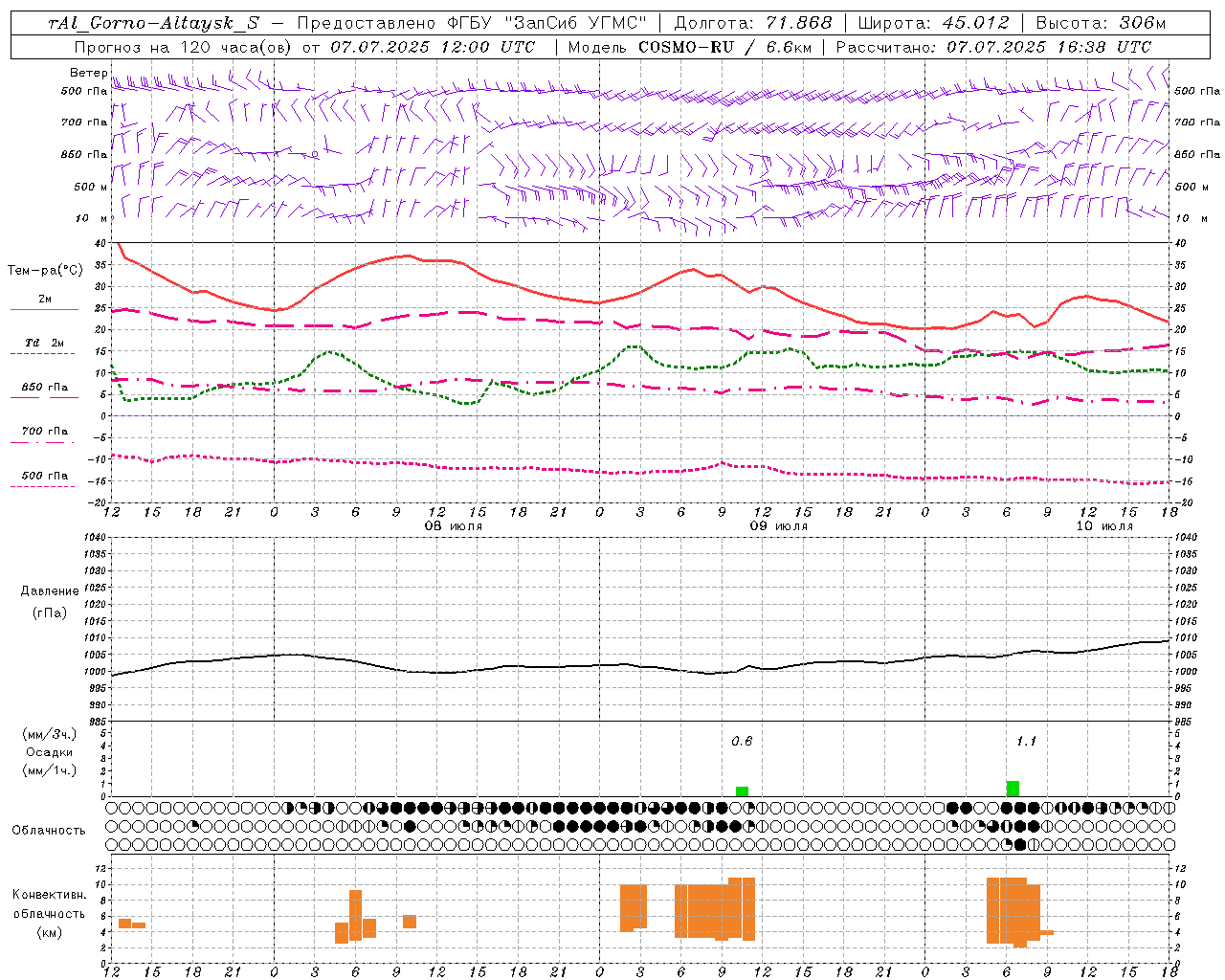
Task: Click the (мм/3ч.) precipitation unit label
Action: [50, 734]
